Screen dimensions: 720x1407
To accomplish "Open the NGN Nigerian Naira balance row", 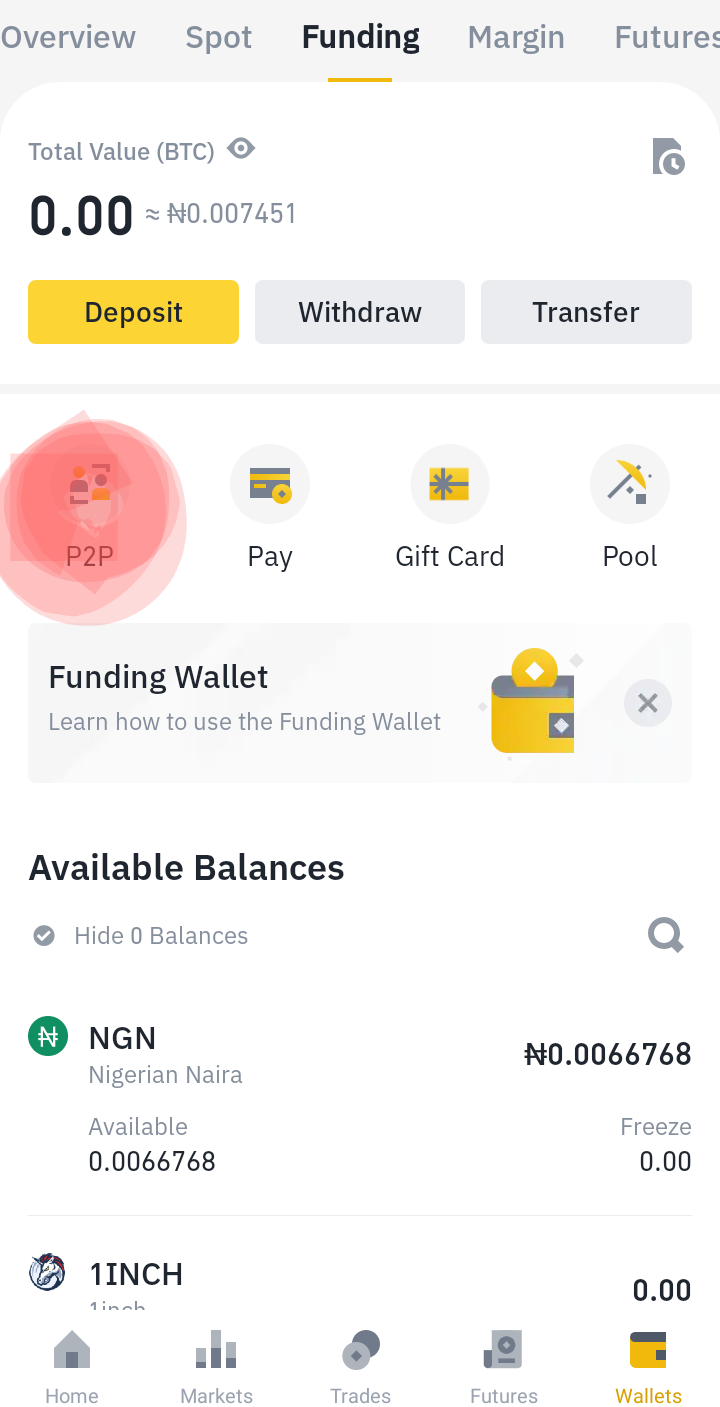I will point(360,1098).
